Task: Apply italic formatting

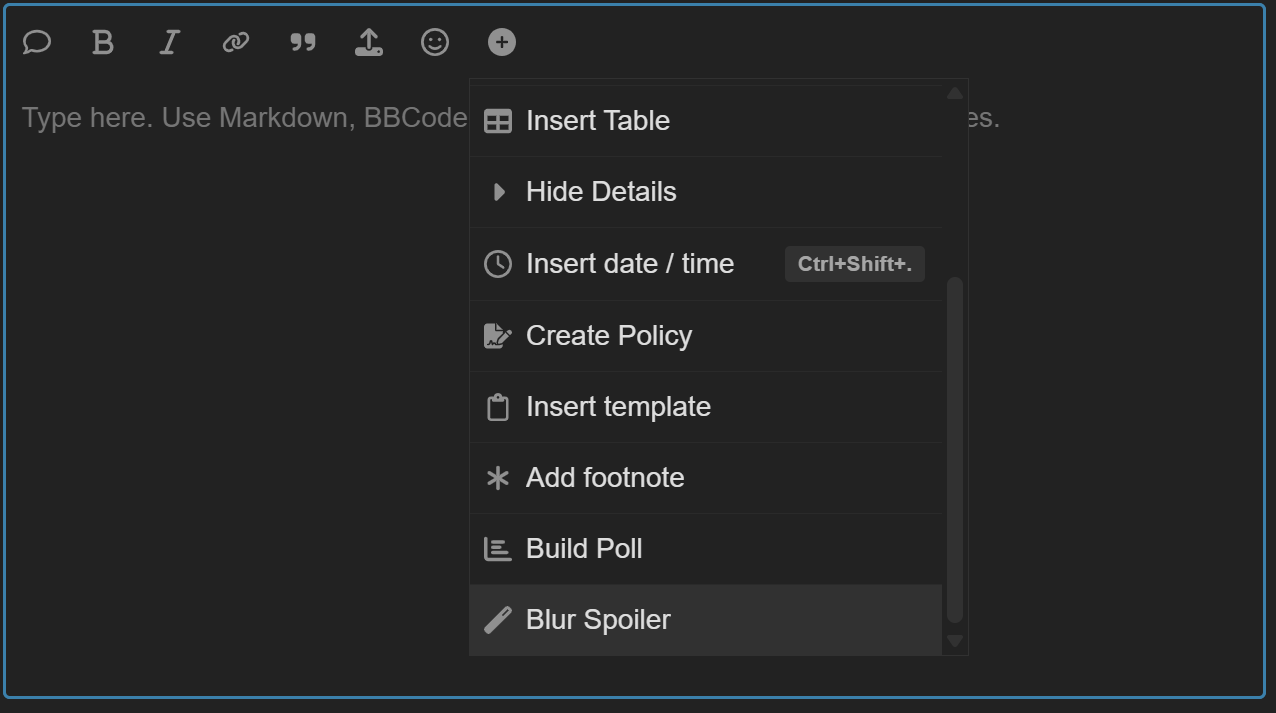Action: click(169, 42)
